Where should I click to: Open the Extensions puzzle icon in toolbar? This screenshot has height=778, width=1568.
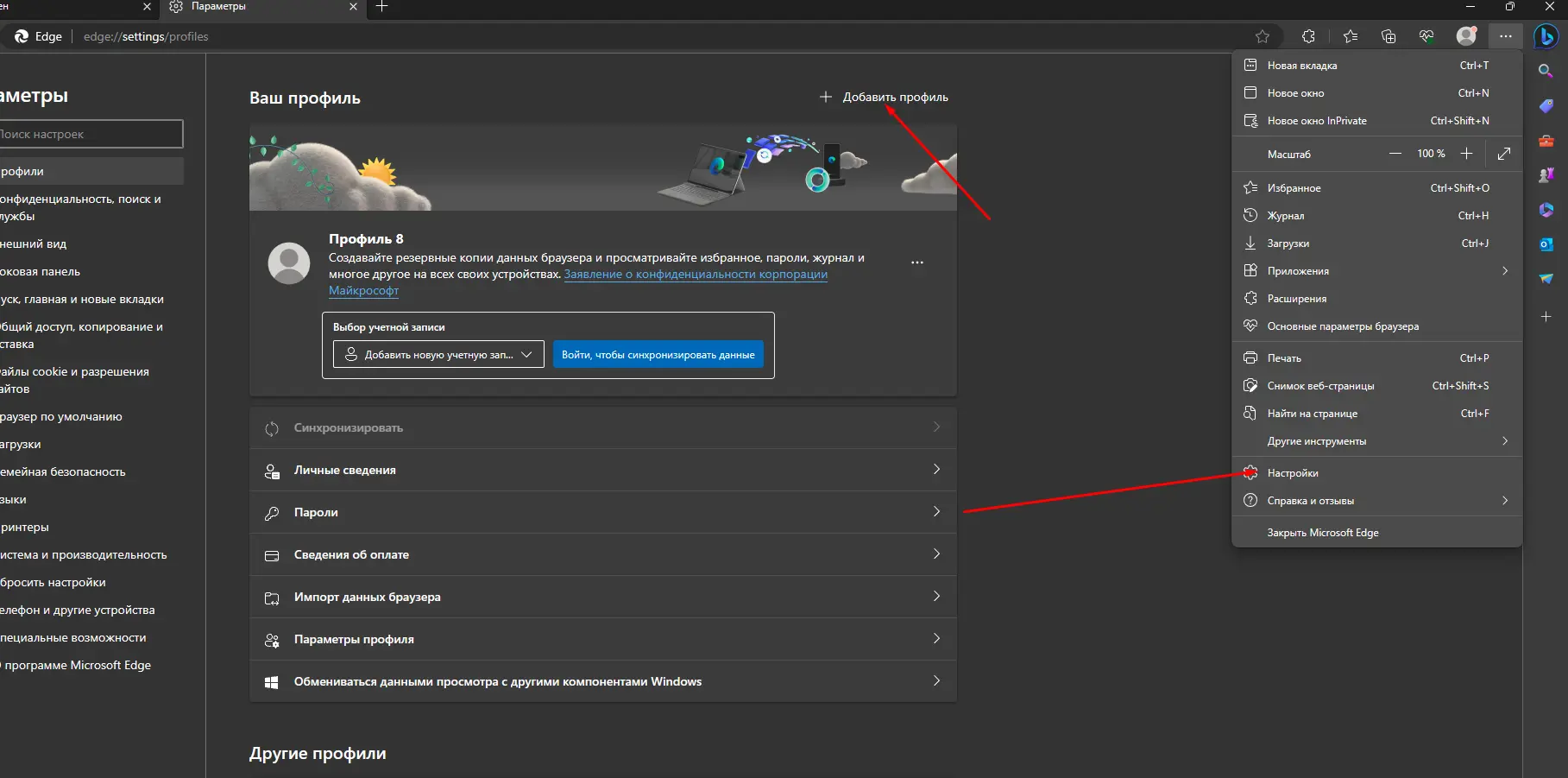1309,36
